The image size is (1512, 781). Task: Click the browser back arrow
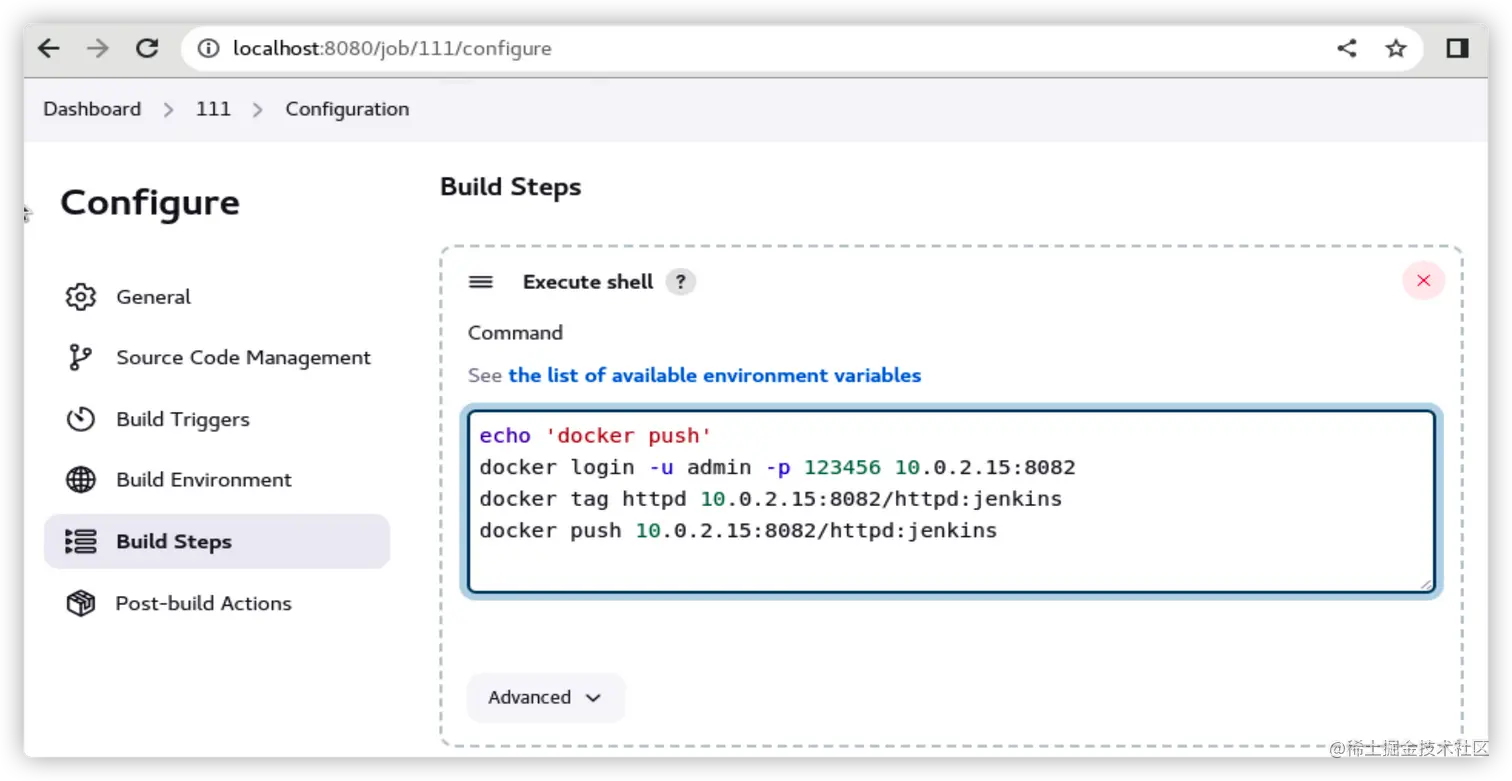pyautogui.click(x=49, y=48)
